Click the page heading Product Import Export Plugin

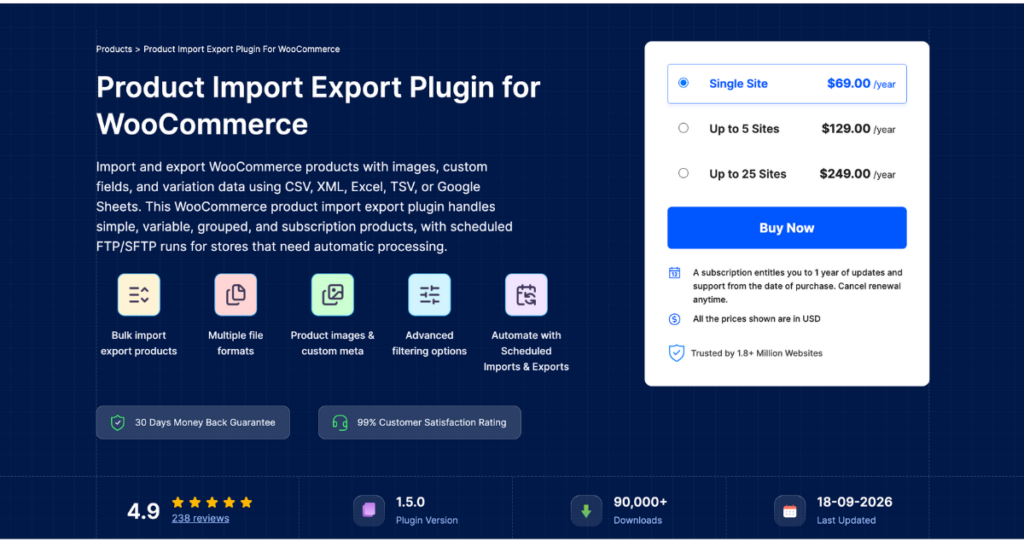pyautogui.click(x=318, y=105)
